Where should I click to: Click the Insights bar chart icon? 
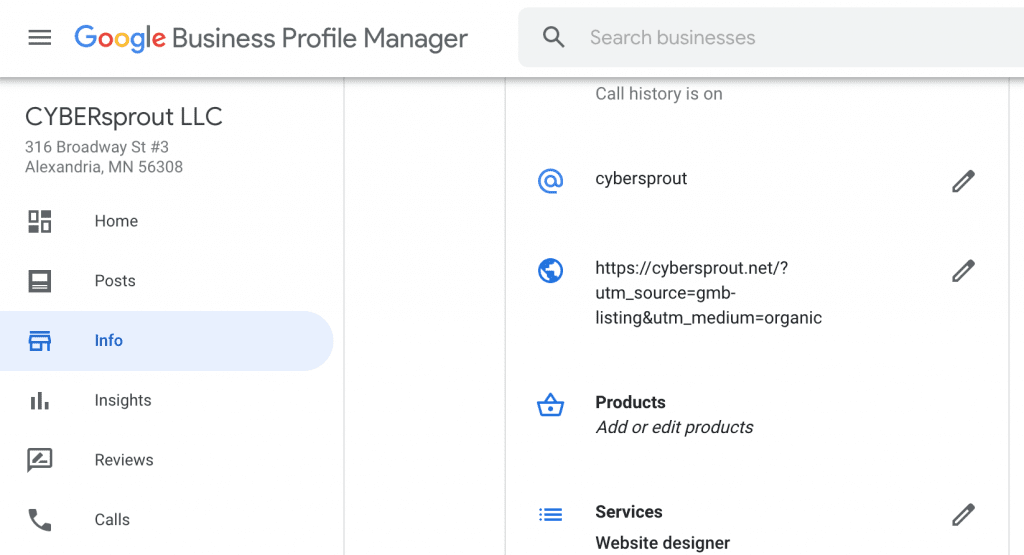(39, 400)
